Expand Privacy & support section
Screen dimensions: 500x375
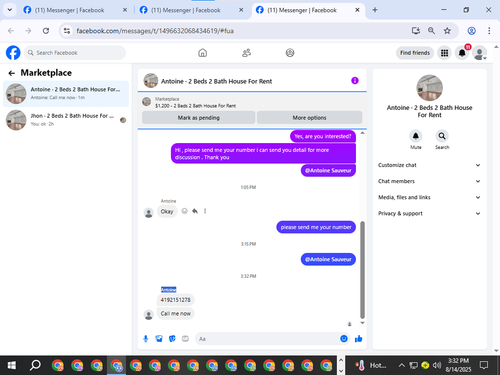(429, 213)
